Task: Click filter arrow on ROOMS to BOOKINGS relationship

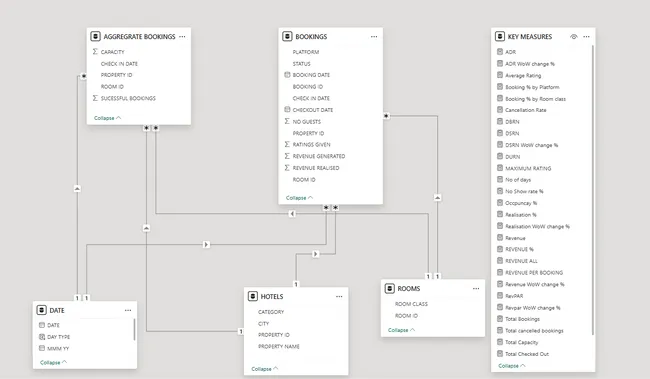Action: [437, 198]
